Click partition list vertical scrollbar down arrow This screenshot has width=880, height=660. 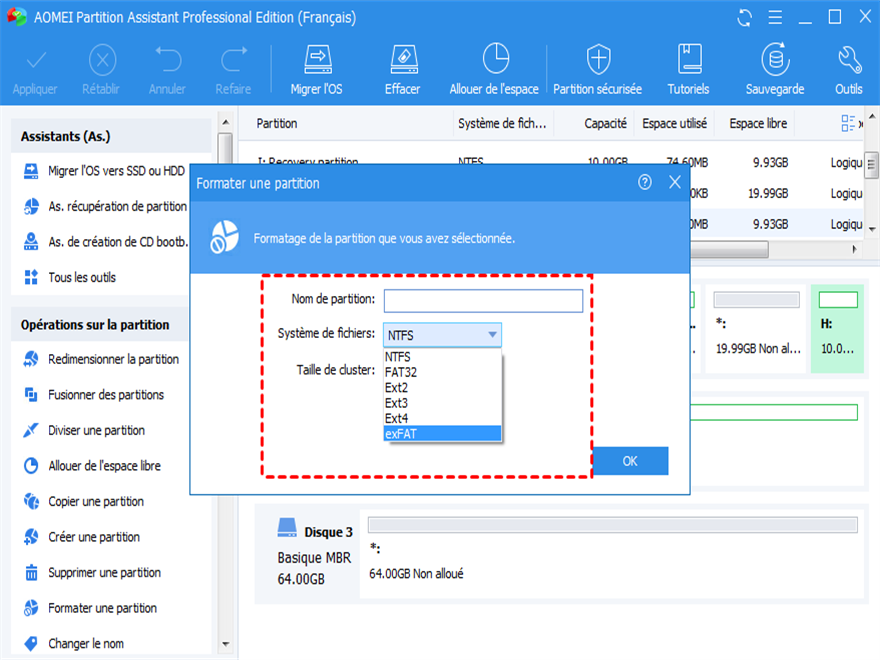[872, 229]
